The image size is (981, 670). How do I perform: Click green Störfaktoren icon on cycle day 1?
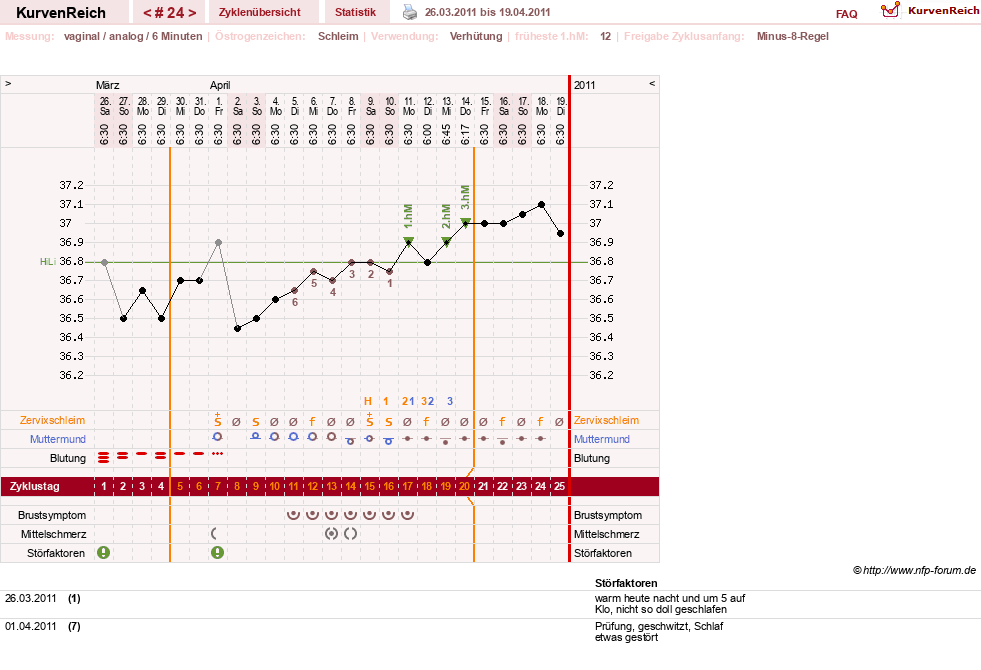click(x=104, y=552)
